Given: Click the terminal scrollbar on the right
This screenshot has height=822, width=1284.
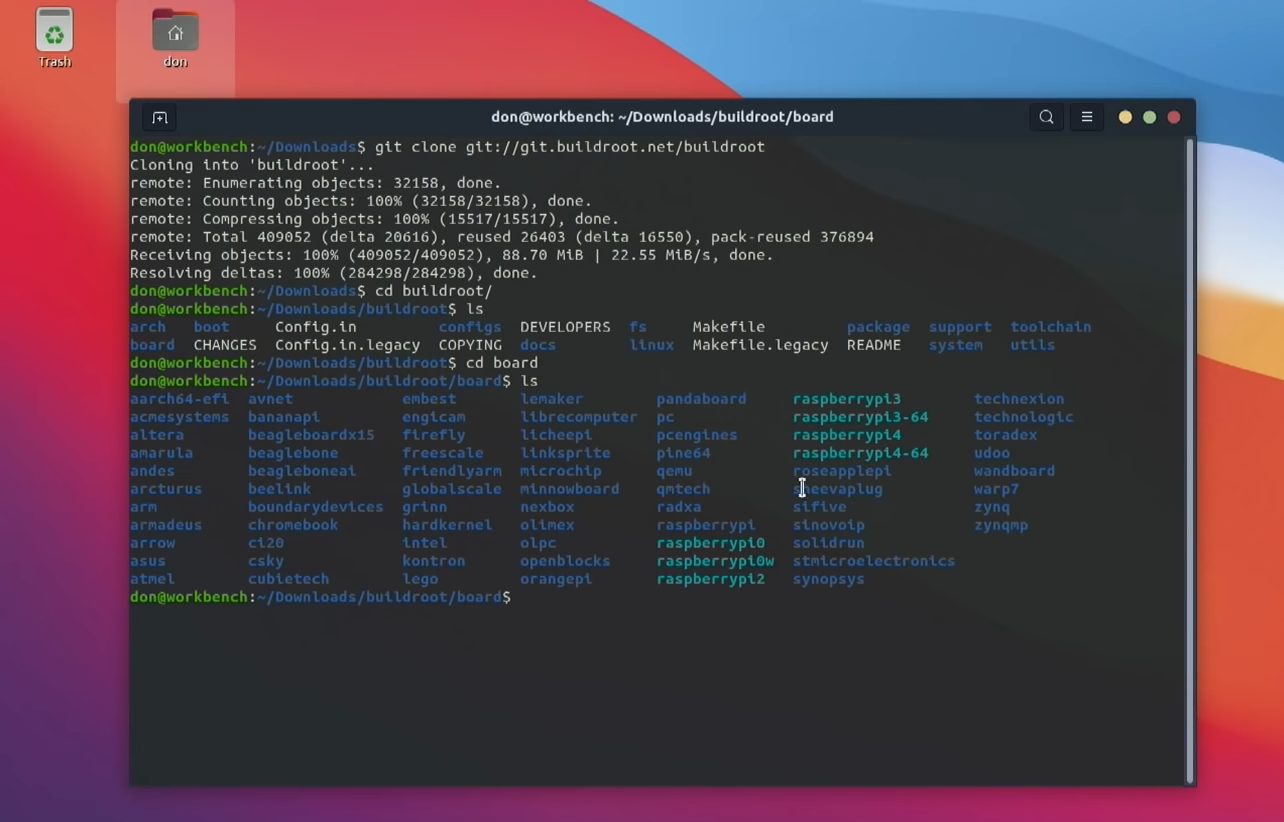Looking at the screenshot, I should point(1190,400).
